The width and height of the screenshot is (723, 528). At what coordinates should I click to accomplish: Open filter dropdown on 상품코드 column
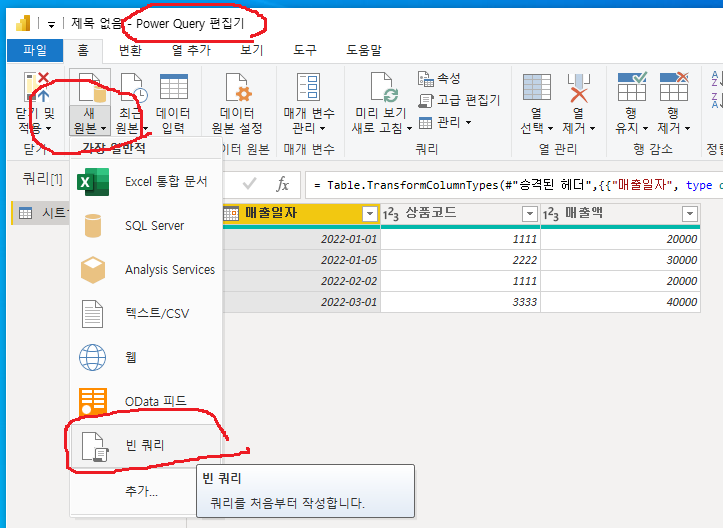click(529, 214)
